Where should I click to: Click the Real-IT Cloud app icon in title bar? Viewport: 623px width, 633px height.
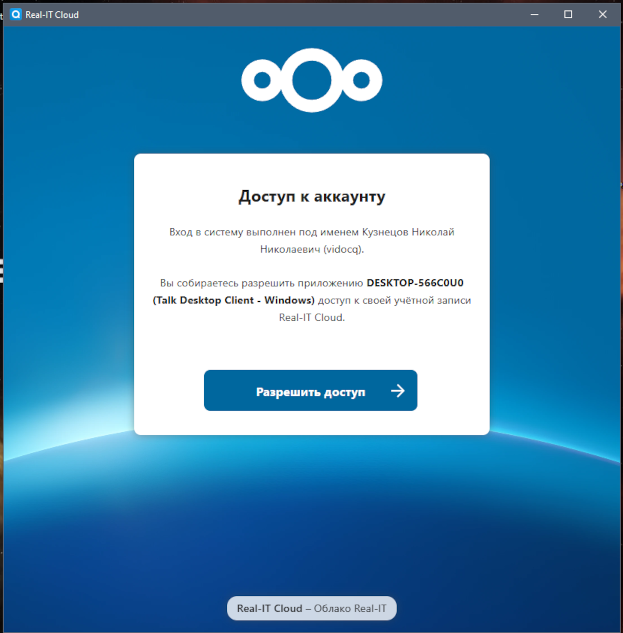coord(16,15)
